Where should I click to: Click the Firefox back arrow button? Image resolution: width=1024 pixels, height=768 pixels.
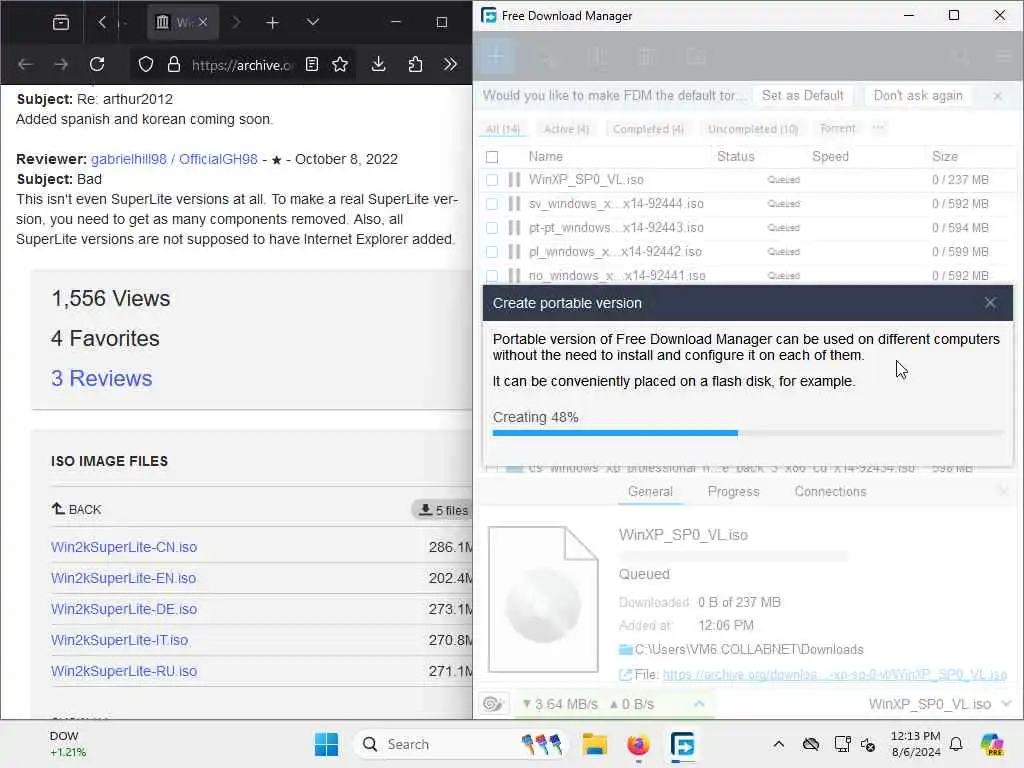point(25,64)
